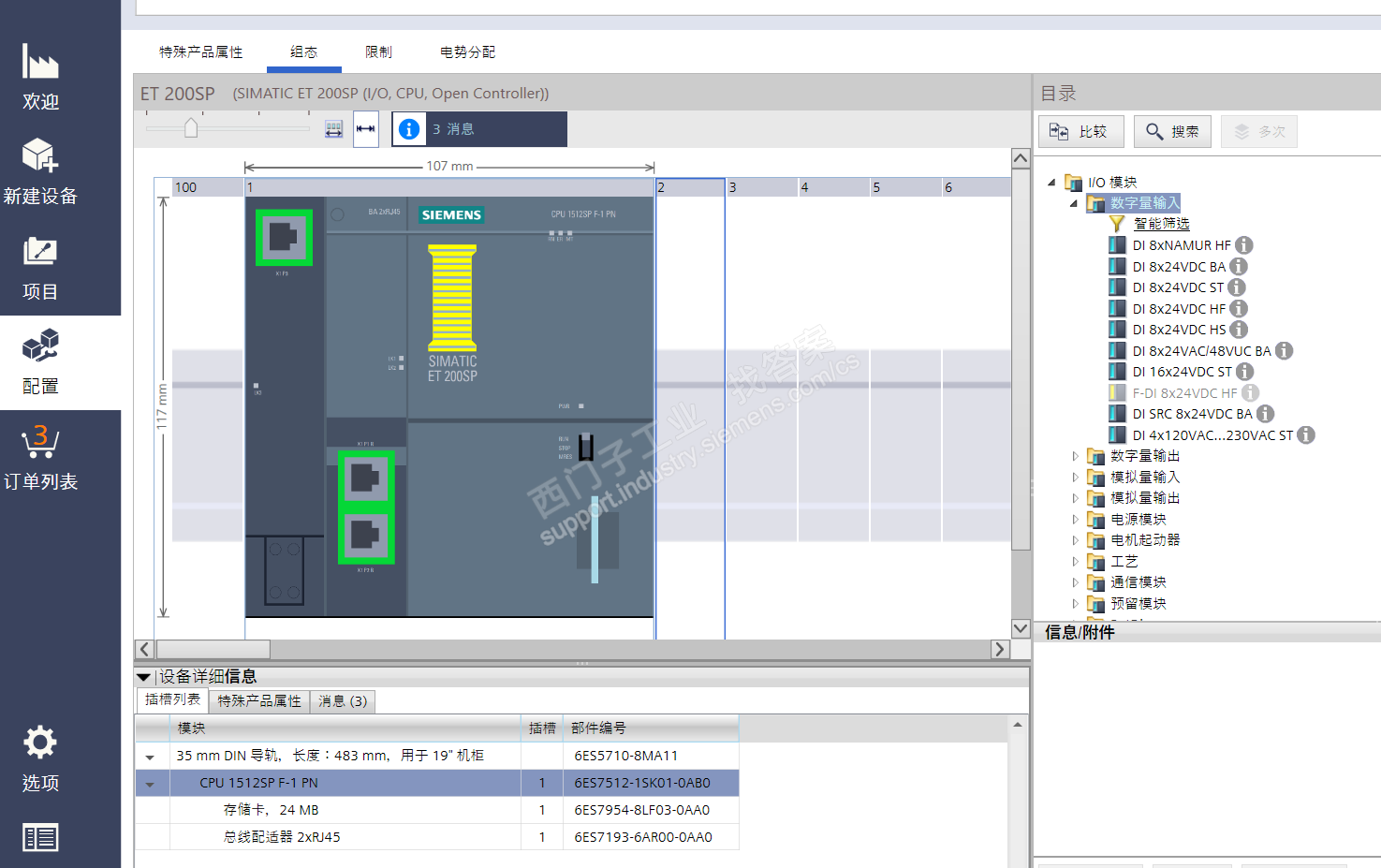The width and height of the screenshot is (1381, 868).
Task: Expand the 工艺 folder
Action: coord(1075,562)
